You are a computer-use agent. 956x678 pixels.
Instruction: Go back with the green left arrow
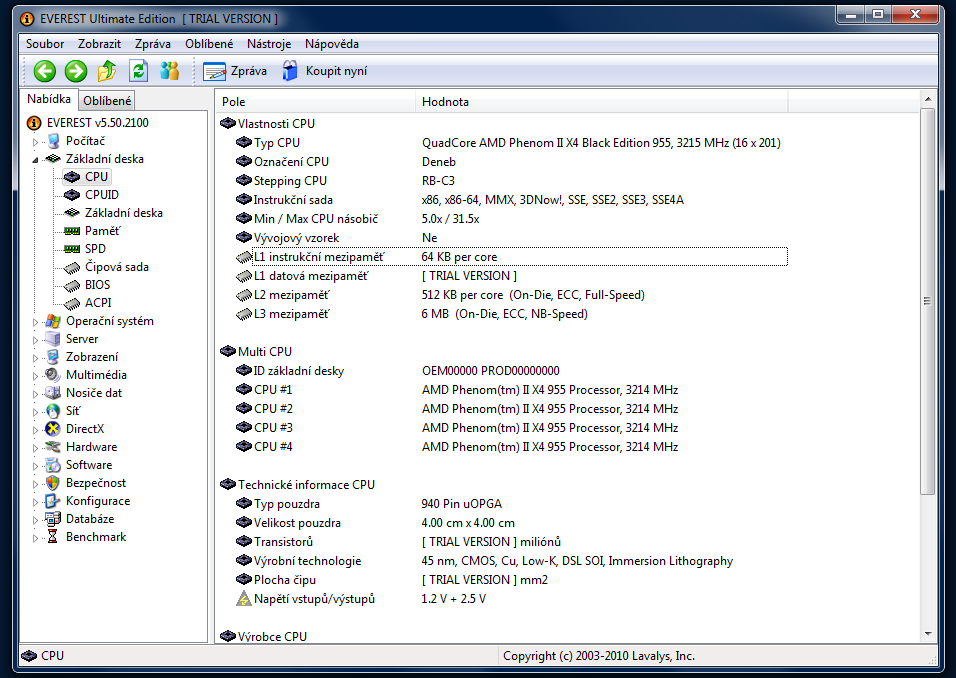(x=45, y=71)
